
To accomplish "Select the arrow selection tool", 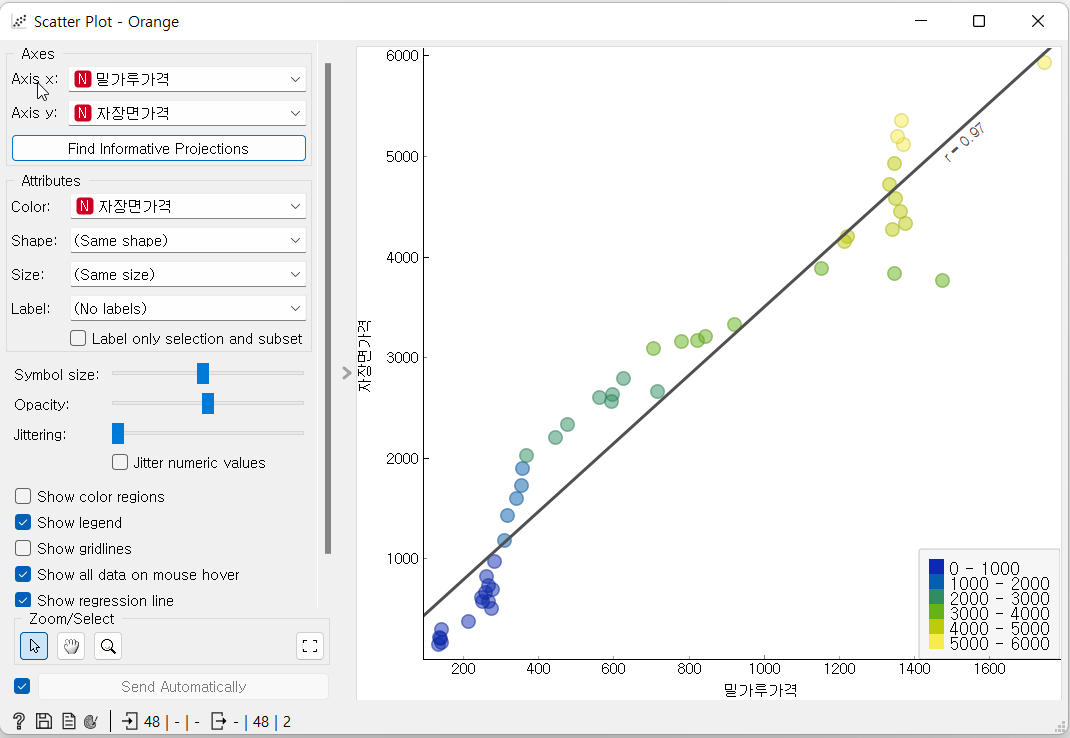I will pyautogui.click(x=34, y=646).
